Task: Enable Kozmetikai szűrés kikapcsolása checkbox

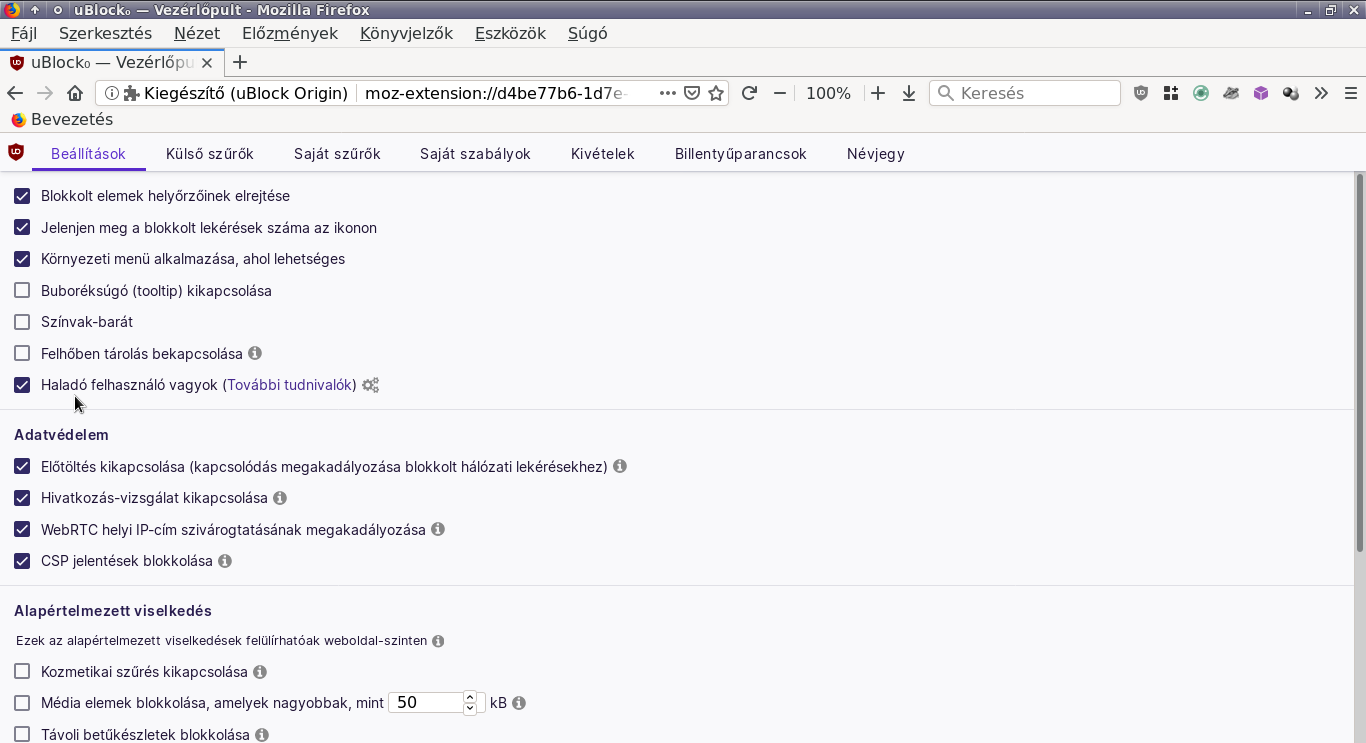Action: pyautogui.click(x=22, y=672)
